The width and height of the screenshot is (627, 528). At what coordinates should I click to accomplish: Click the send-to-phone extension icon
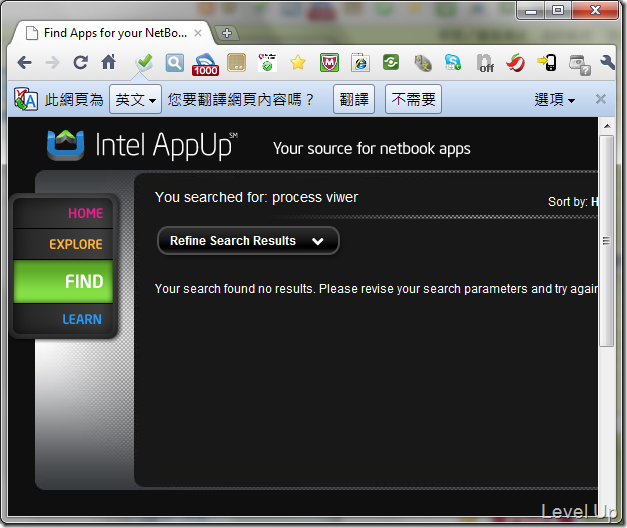click(x=547, y=62)
